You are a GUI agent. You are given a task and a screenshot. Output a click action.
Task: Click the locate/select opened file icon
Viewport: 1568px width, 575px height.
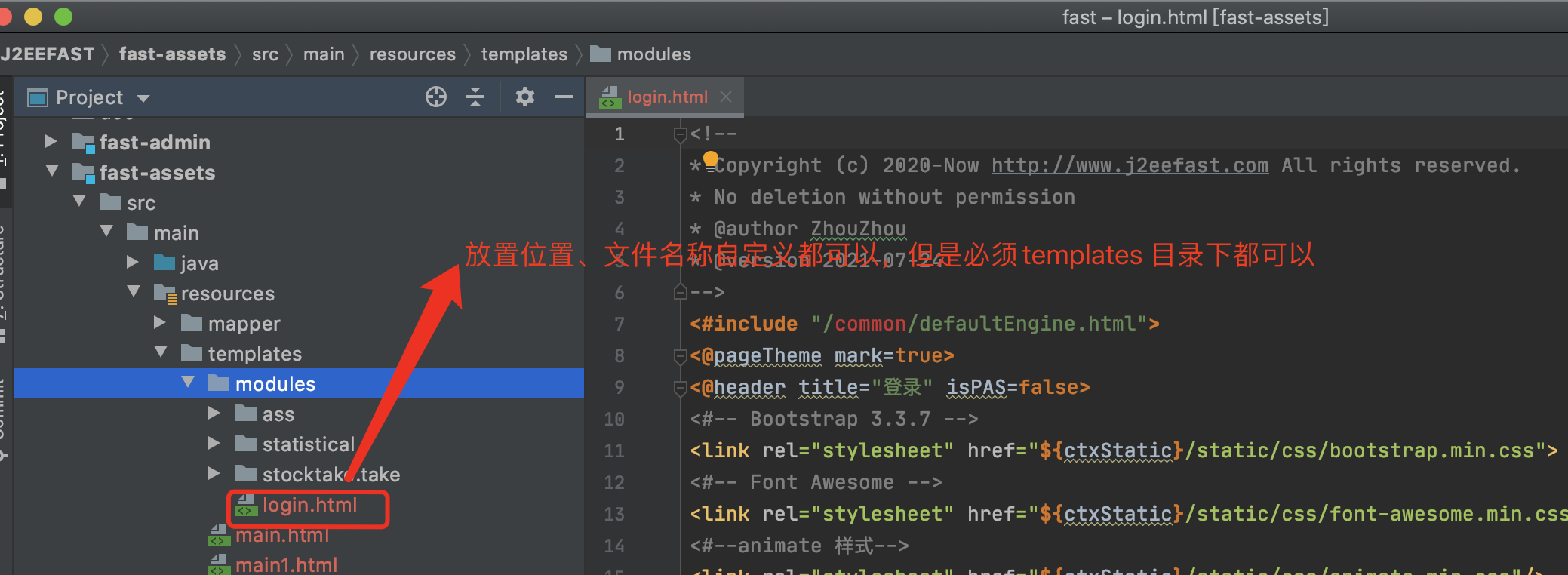coord(436,97)
